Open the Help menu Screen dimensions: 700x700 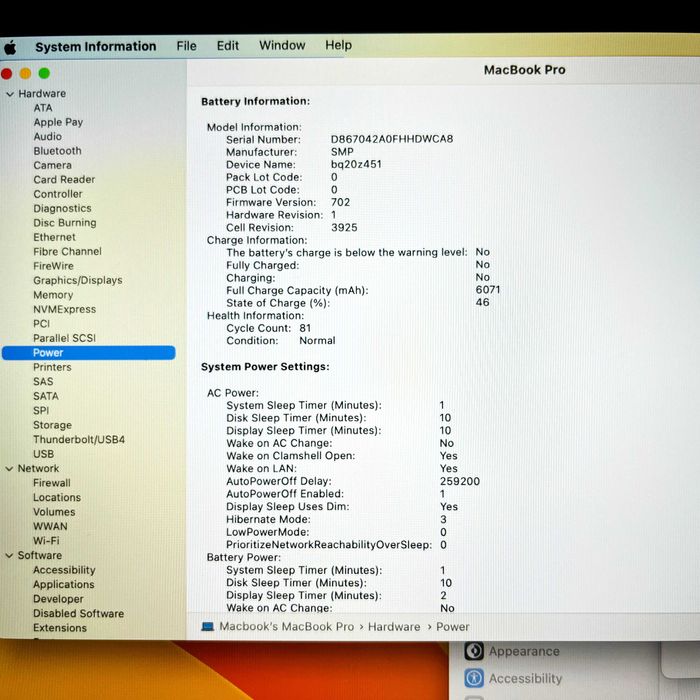tap(338, 45)
